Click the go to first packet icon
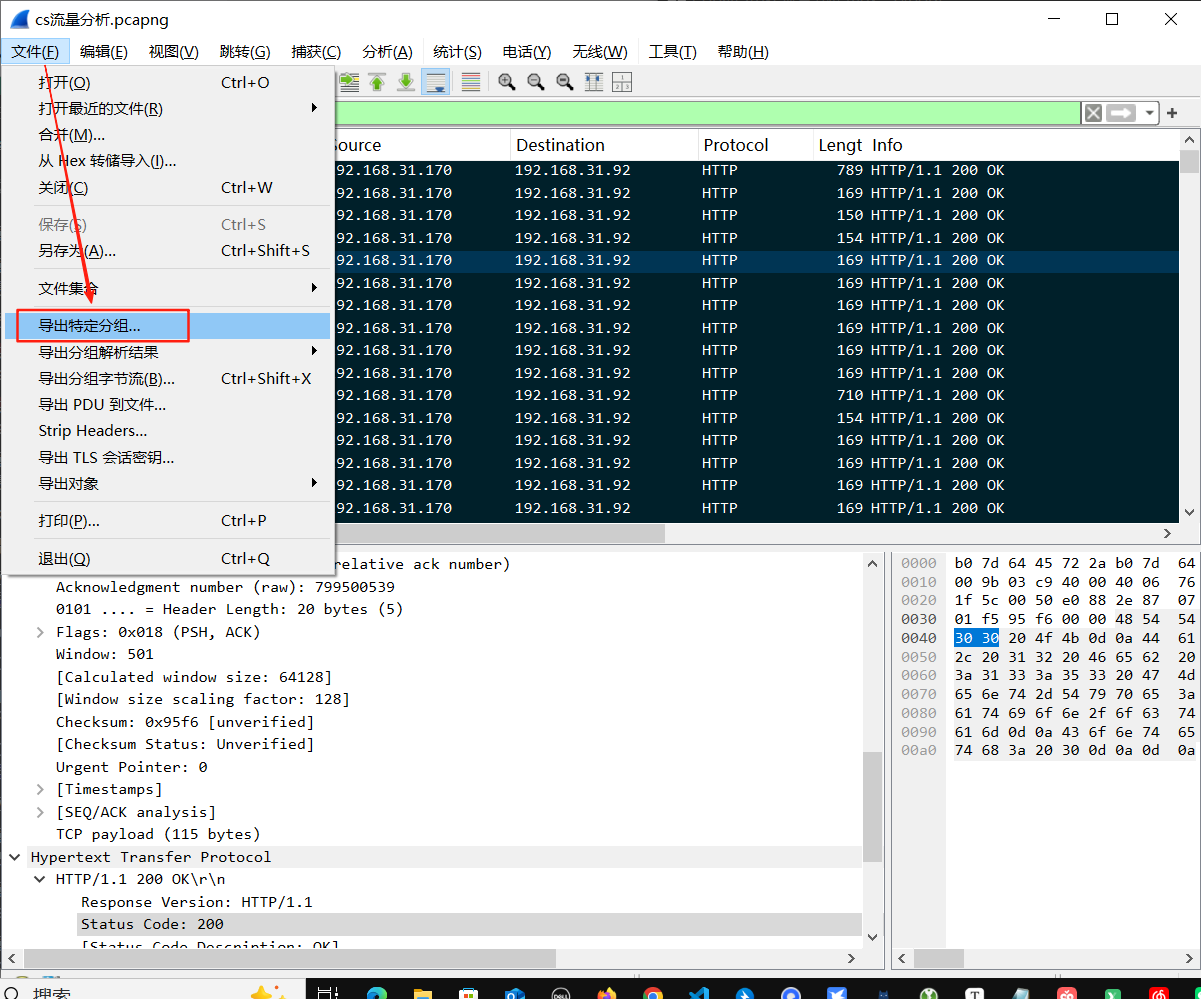This screenshot has width=1201, height=999. coord(377,82)
